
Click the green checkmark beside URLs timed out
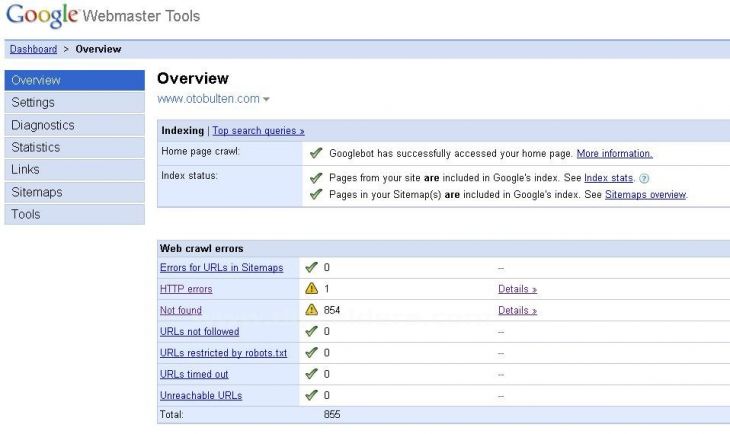[x=312, y=374]
